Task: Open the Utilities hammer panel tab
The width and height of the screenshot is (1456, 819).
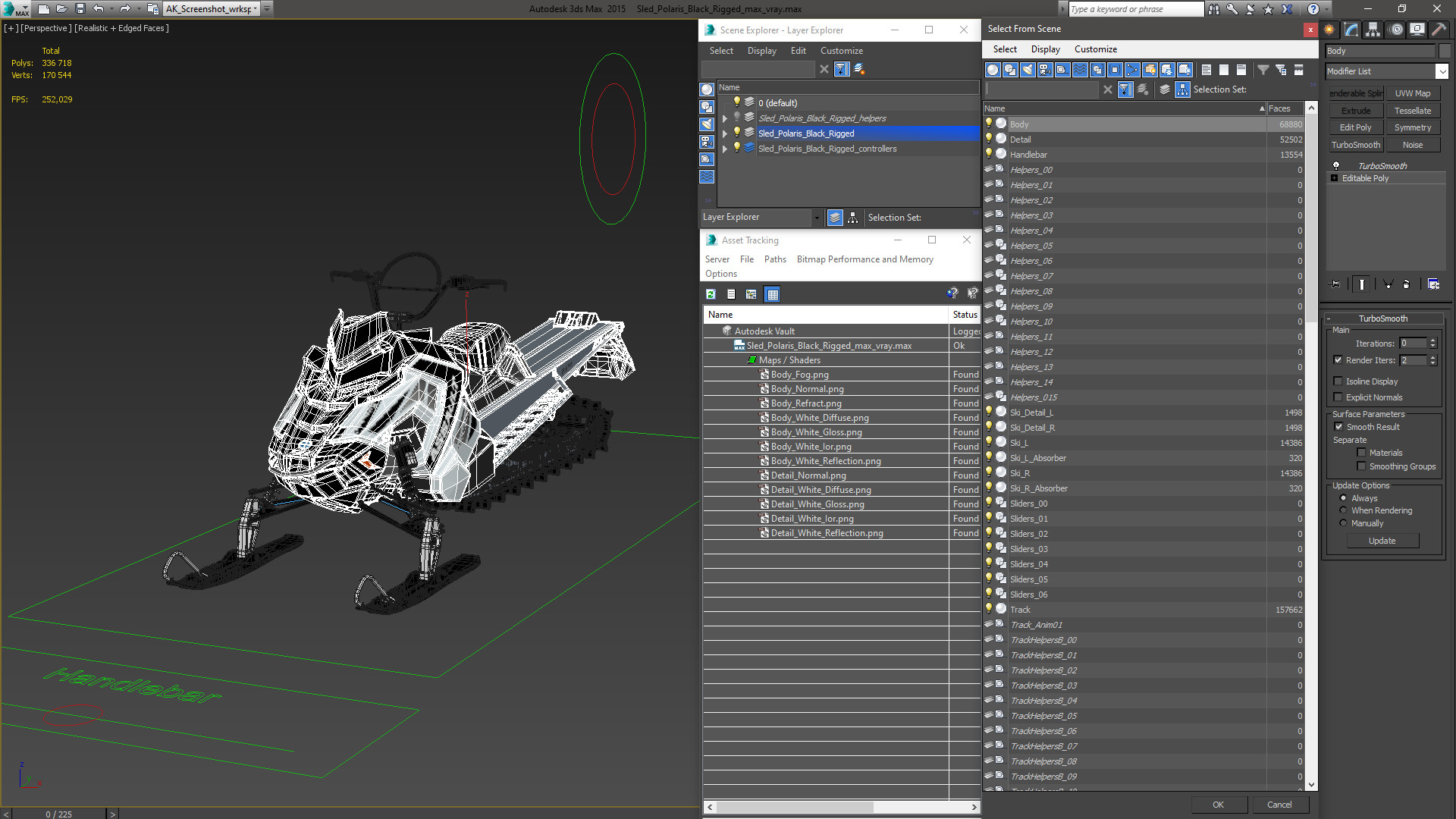Action: pos(1439,30)
